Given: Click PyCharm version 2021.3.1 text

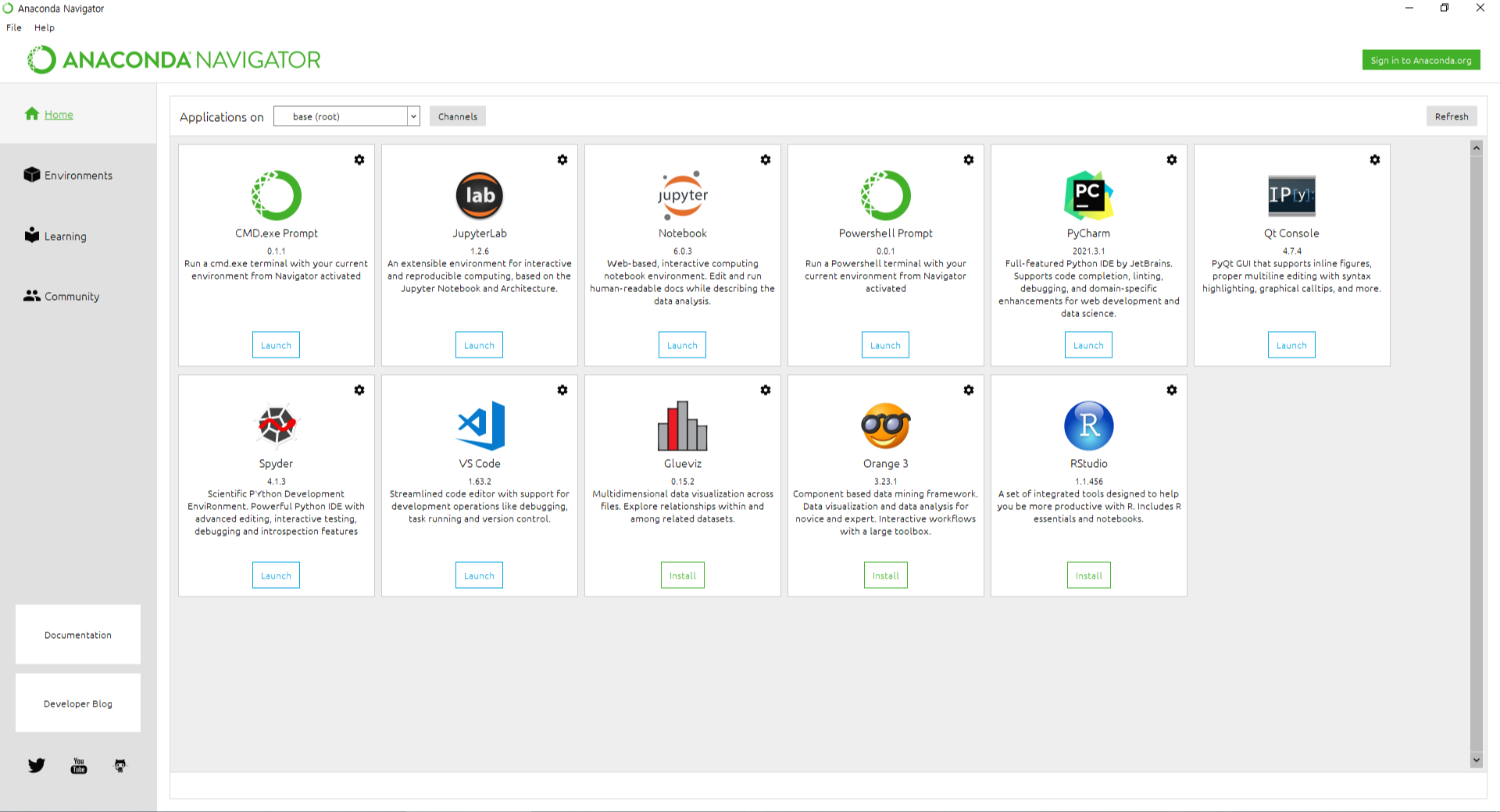Looking at the screenshot, I should 1088,251.
